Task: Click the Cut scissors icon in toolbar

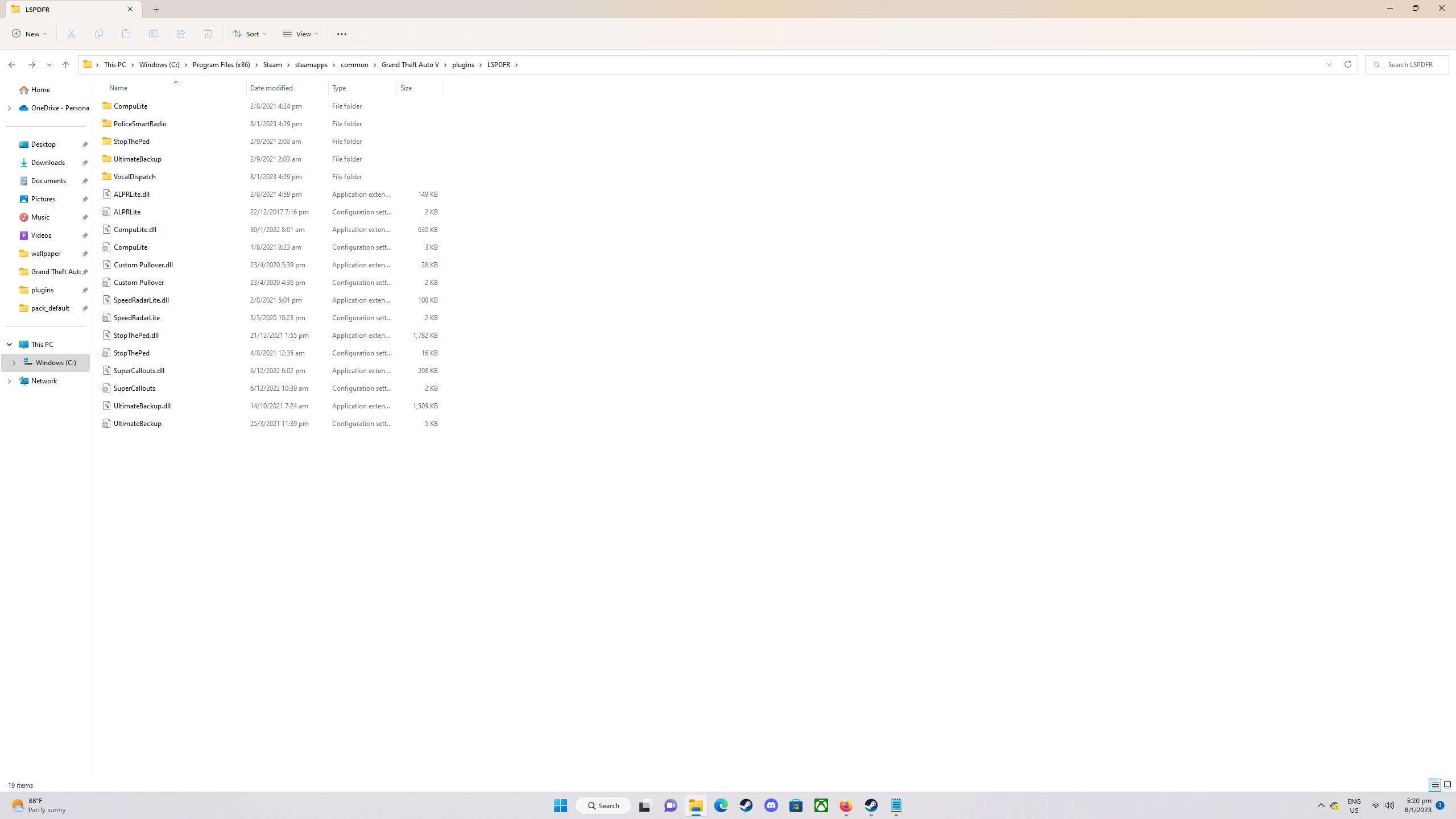Action: pos(72,34)
